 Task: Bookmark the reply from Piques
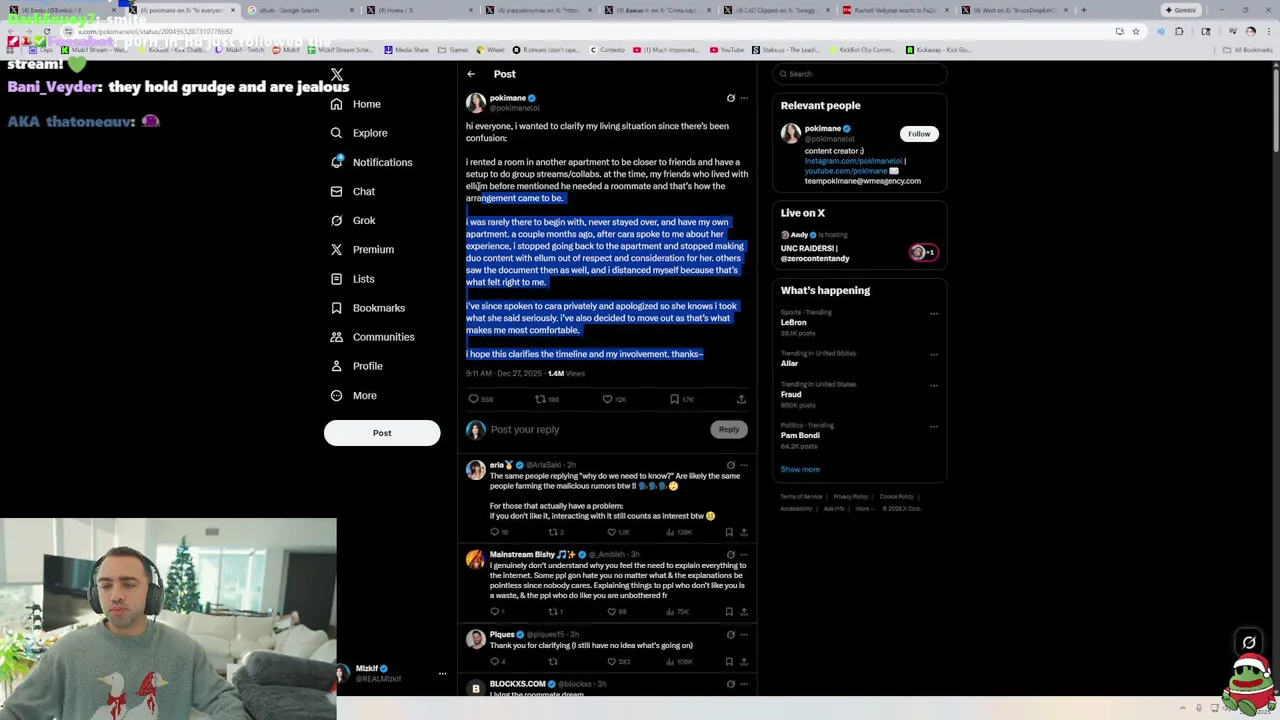[x=729, y=662]
